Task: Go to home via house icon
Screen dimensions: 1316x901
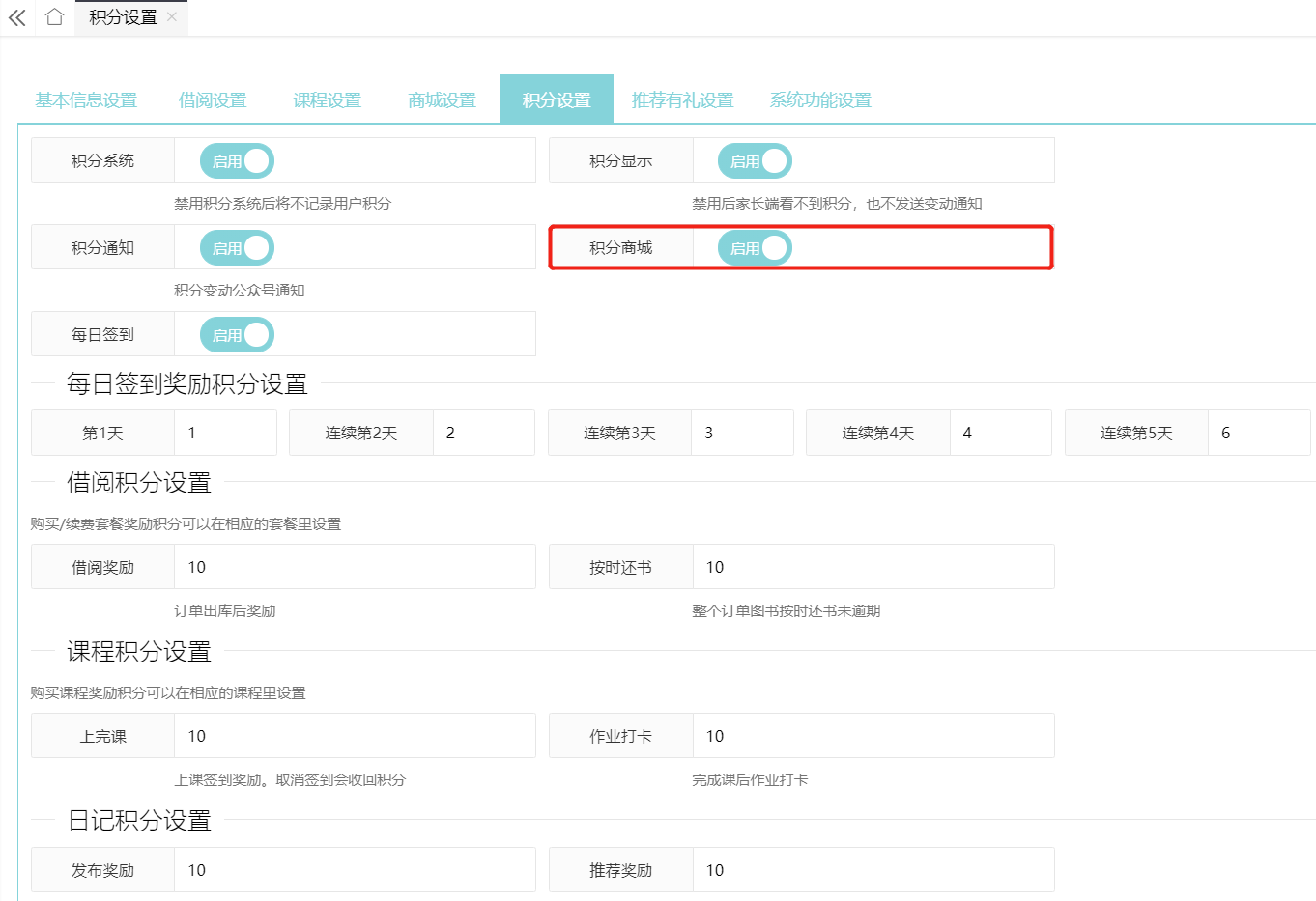Action: point(55,16)
